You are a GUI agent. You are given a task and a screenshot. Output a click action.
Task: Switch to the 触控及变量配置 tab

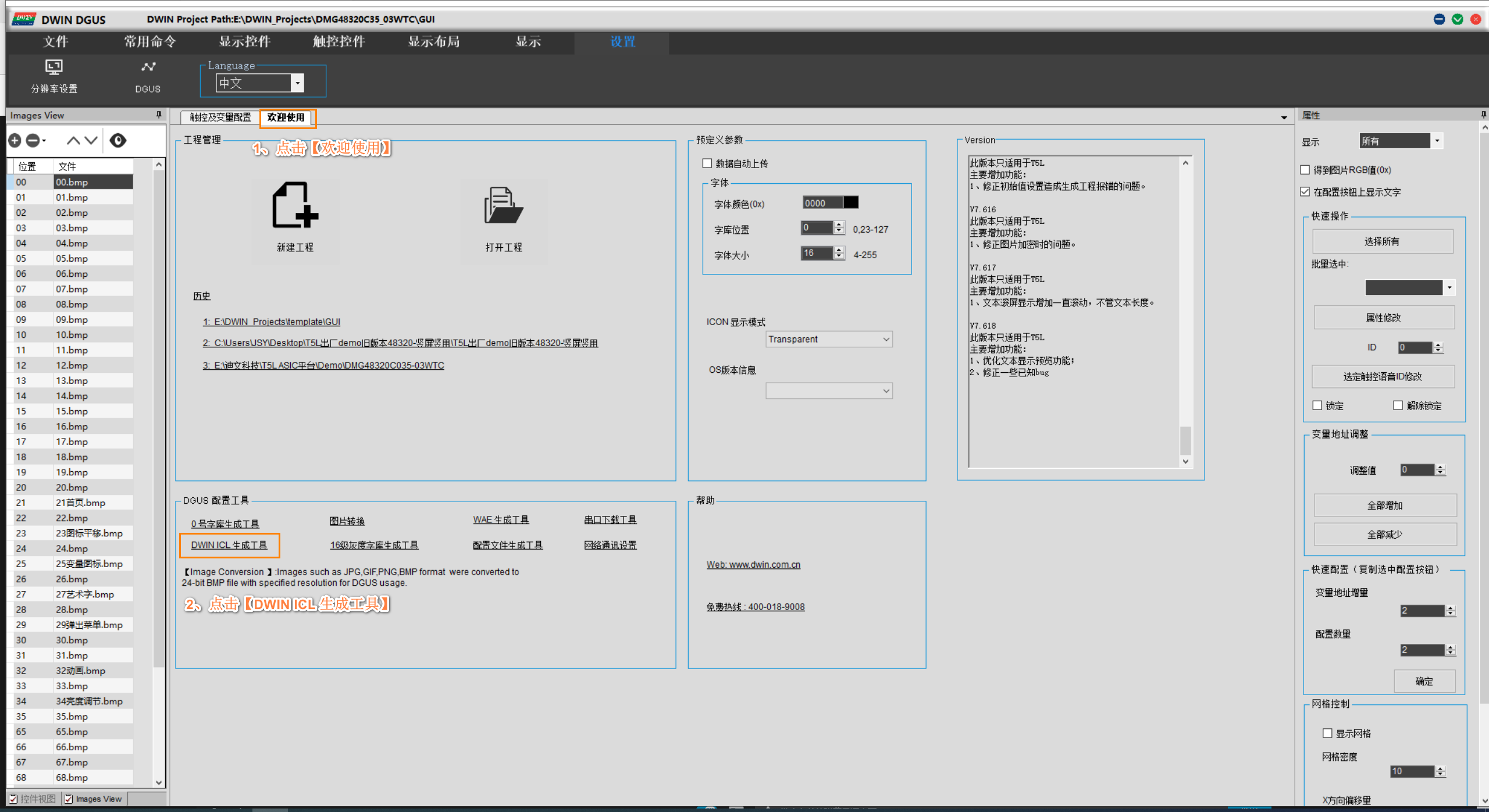pyautogui.click(x=220, y=117)
